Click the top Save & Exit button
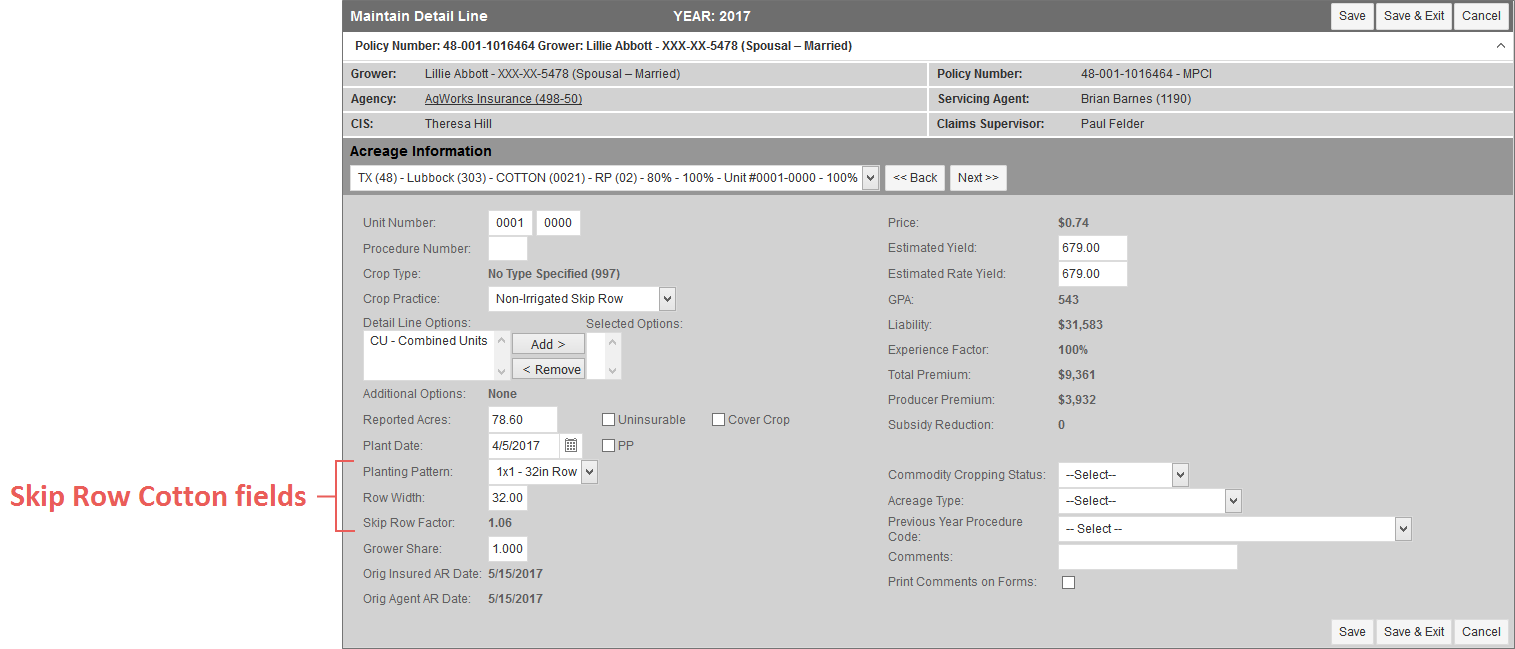This screenshot has height=649, width=1515. point(1413,16)
